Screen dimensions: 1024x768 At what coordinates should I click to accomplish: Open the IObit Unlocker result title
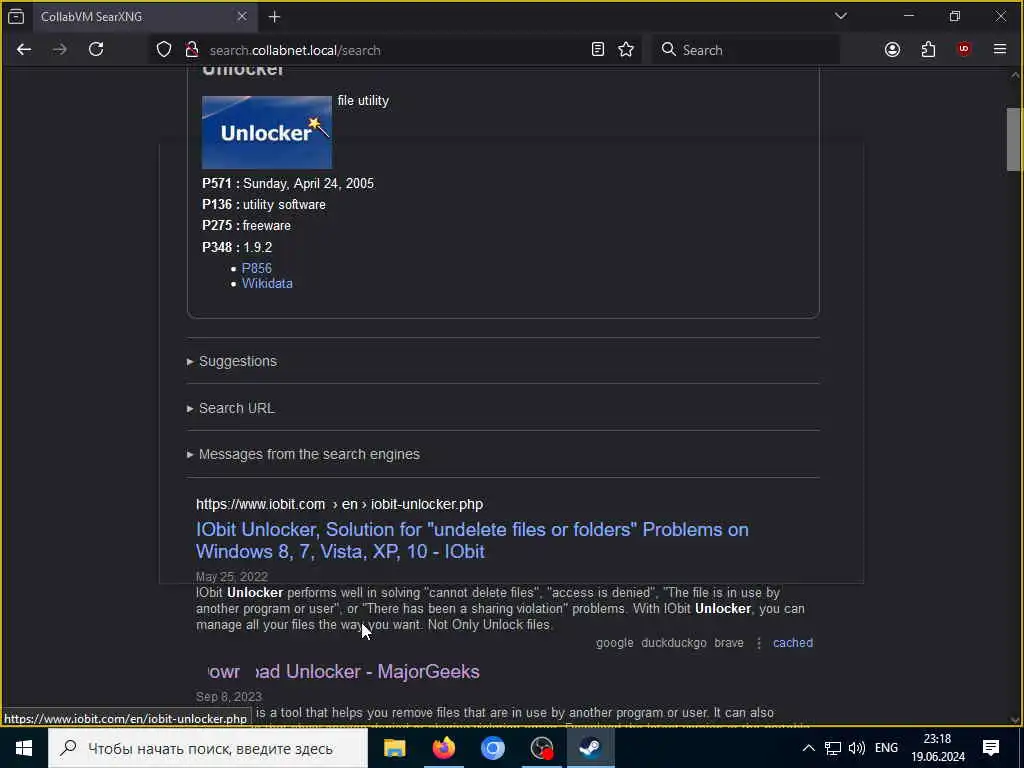[x=472, y=540]
